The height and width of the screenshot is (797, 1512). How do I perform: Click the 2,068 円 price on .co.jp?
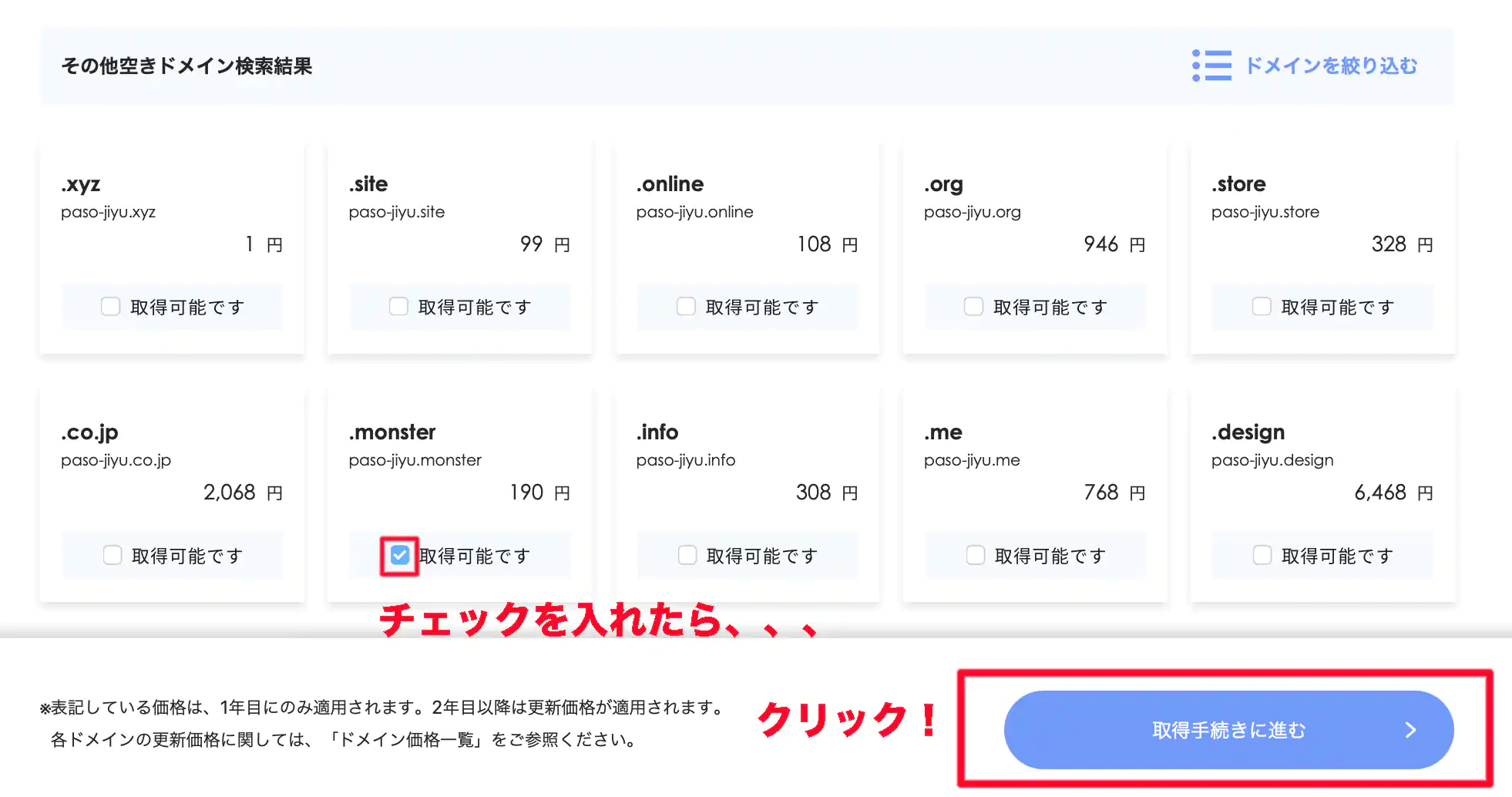point(243,493)
